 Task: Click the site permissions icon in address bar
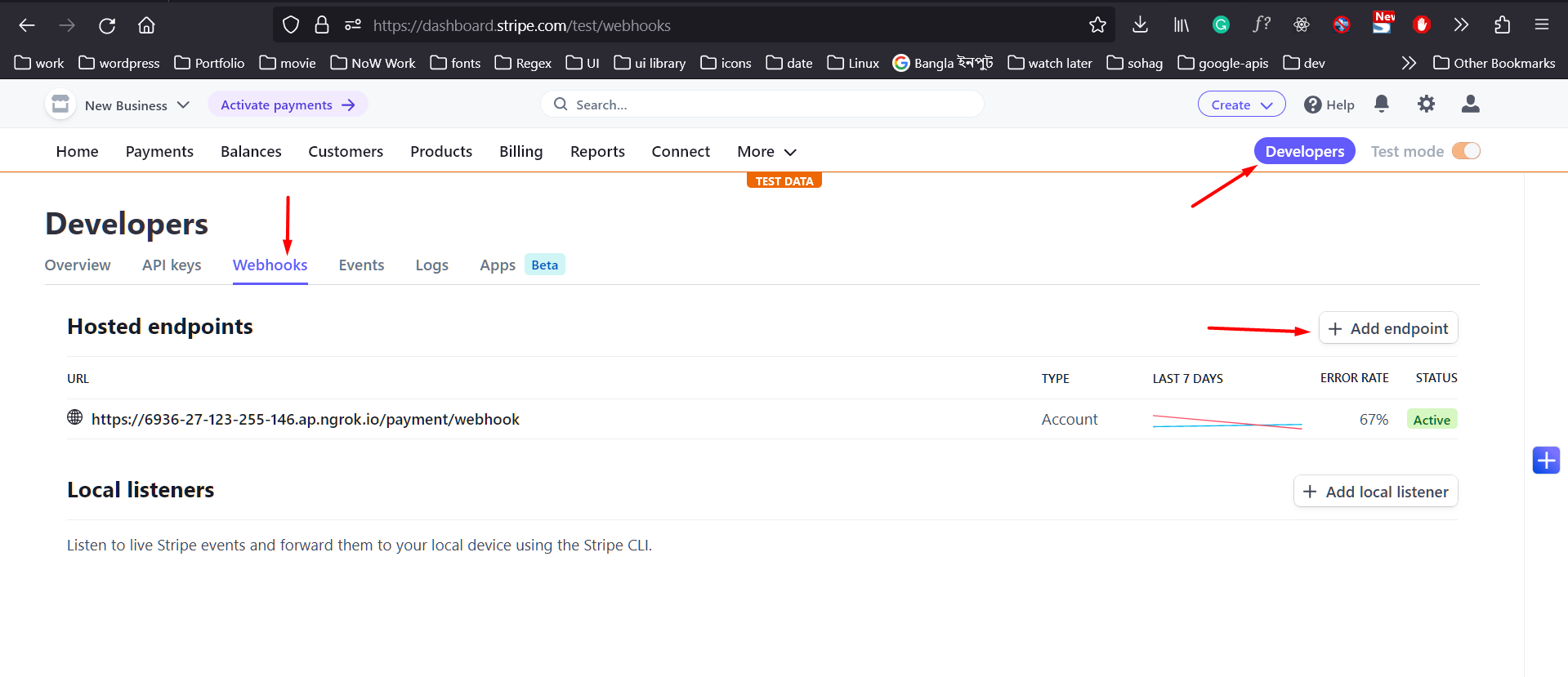[353, 25]
